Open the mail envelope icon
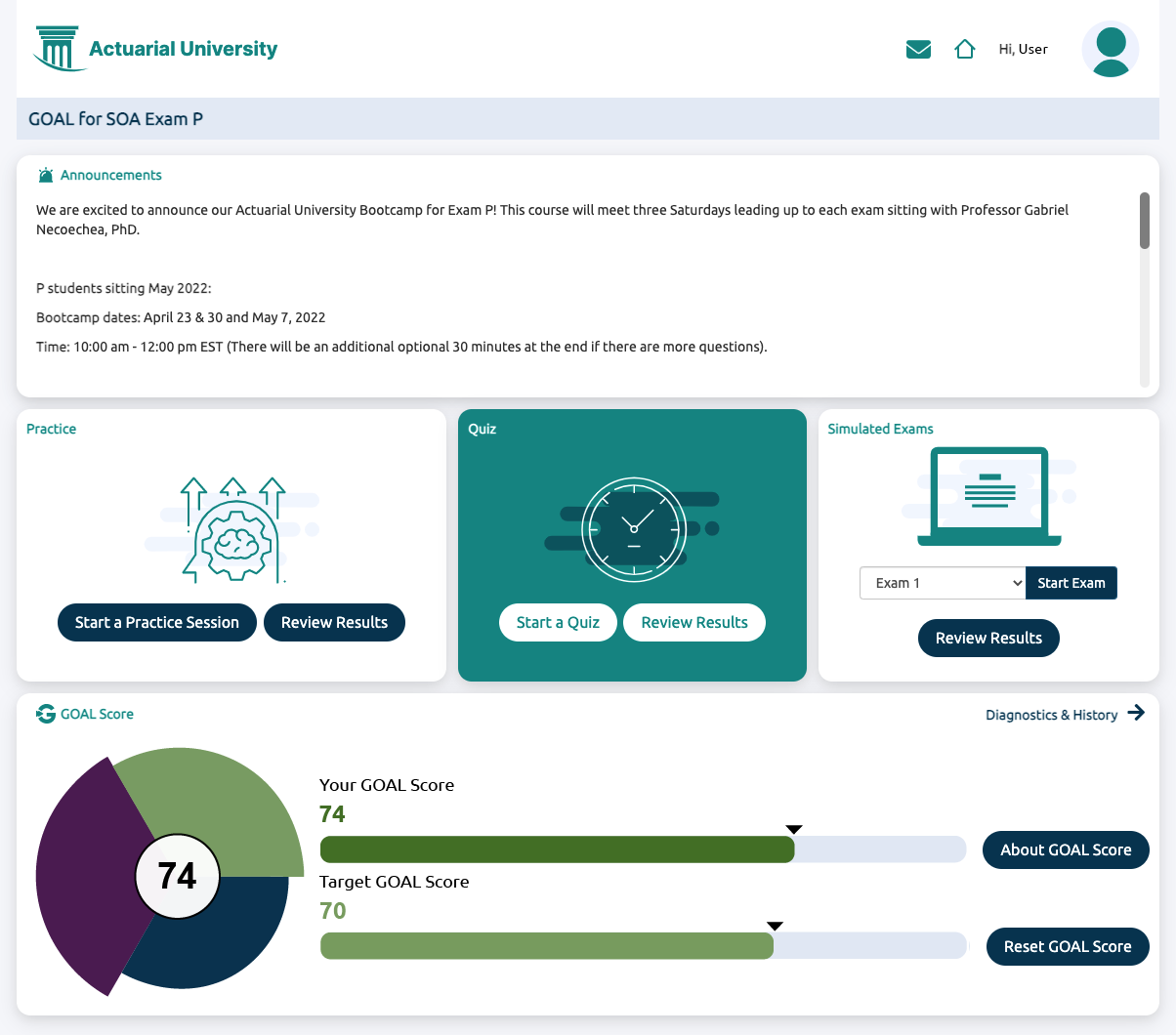1176x1035 pixels. click(918, 50)
